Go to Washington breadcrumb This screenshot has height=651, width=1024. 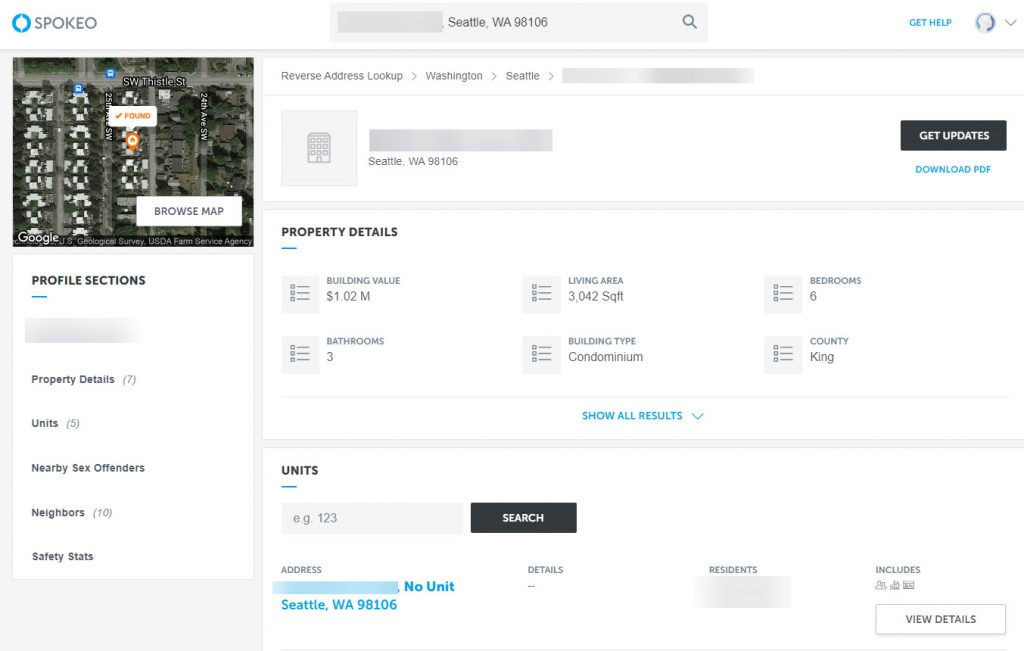[454, 76]
